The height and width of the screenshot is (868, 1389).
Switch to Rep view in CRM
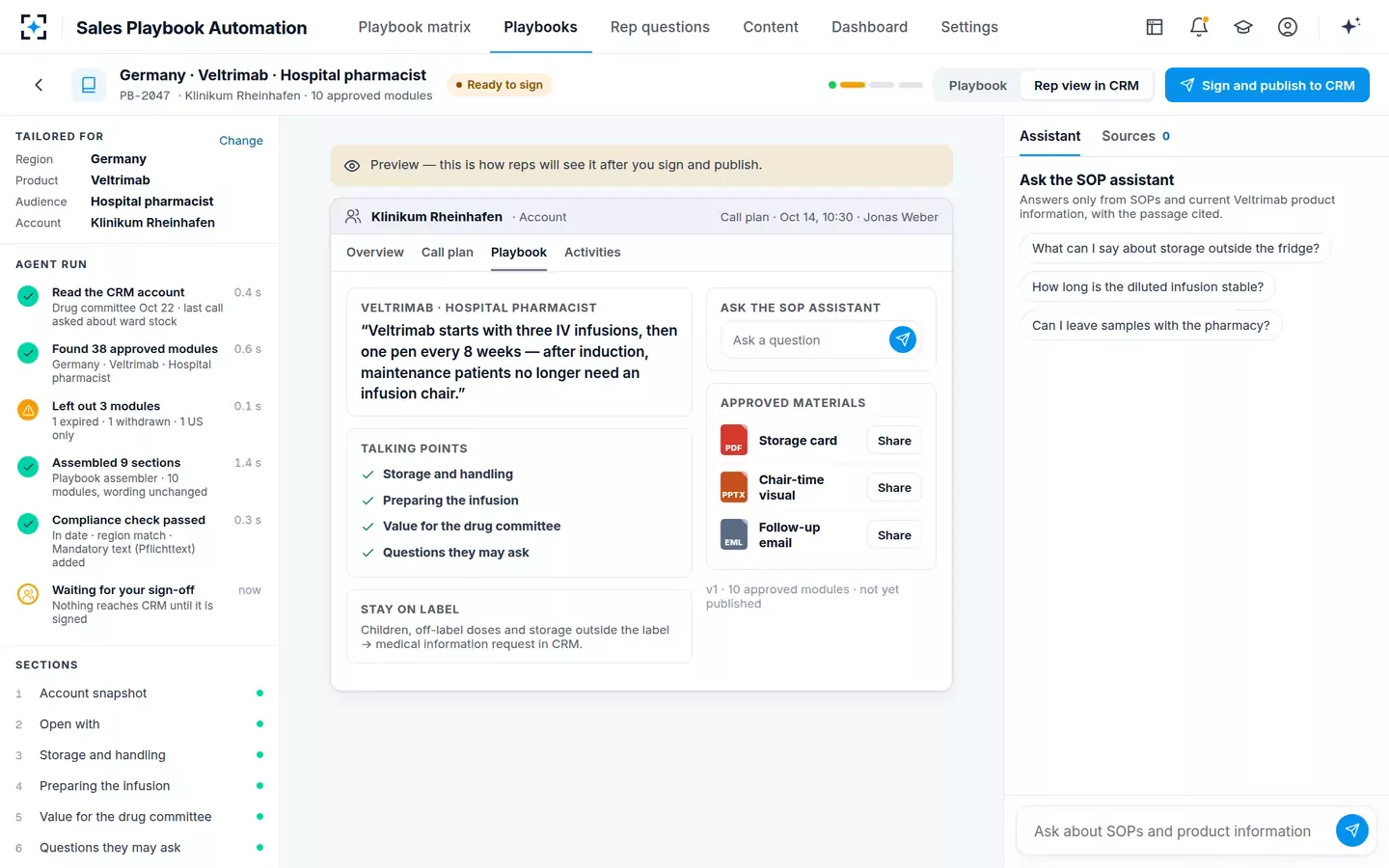pyautogui.click(x=1086, y=86)
